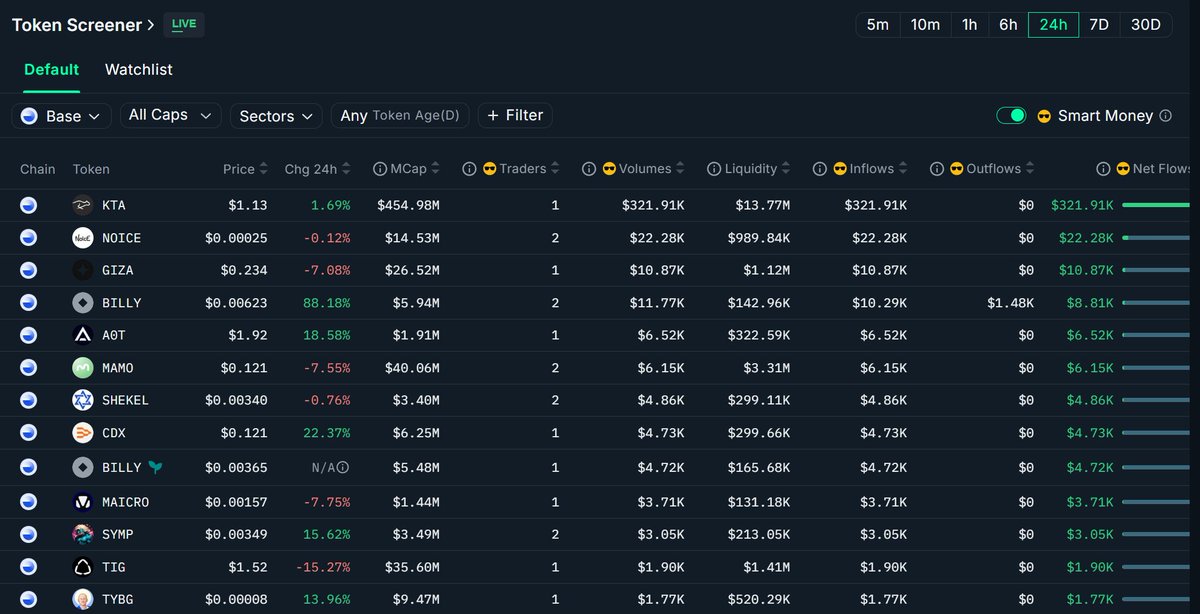Open the Token Screener heading link
This screenshot has width=1200, height=614.
pyautogui.click(x=83, y=24)
